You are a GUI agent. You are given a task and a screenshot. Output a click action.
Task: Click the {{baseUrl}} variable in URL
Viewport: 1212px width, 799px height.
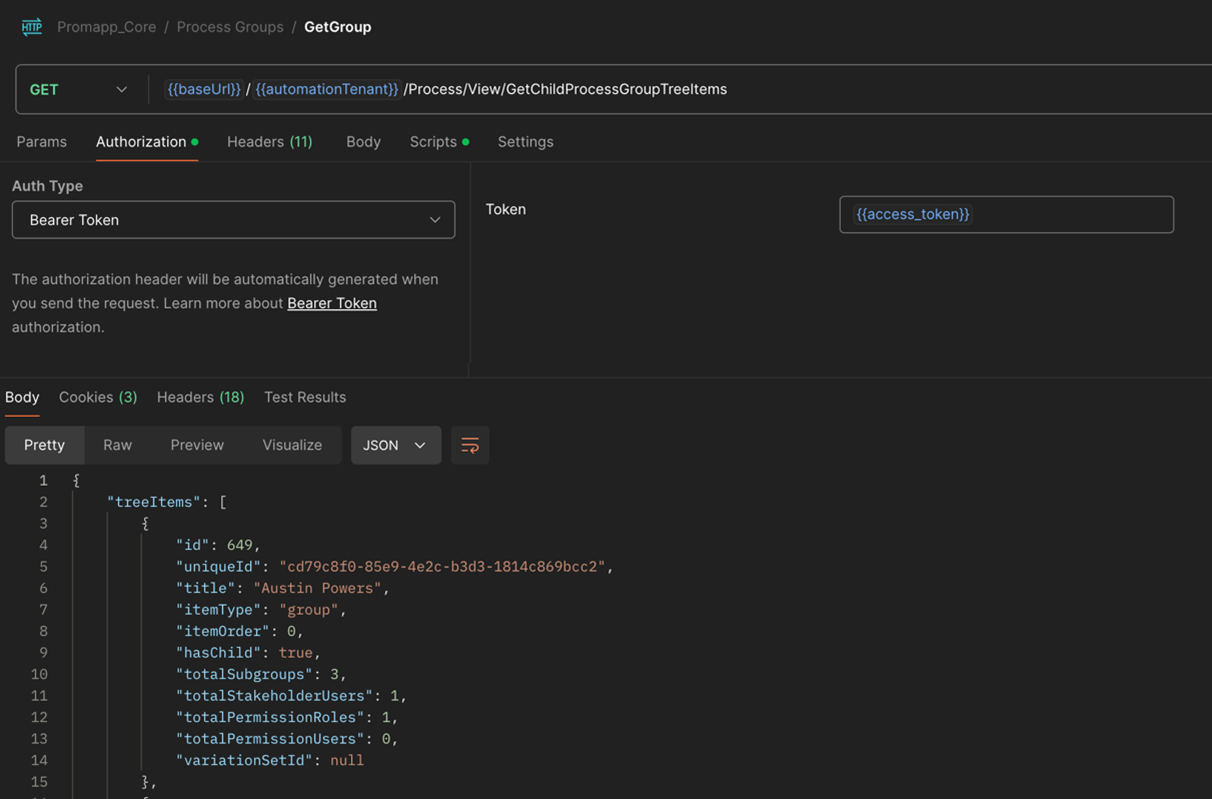[x=204, y=89]
